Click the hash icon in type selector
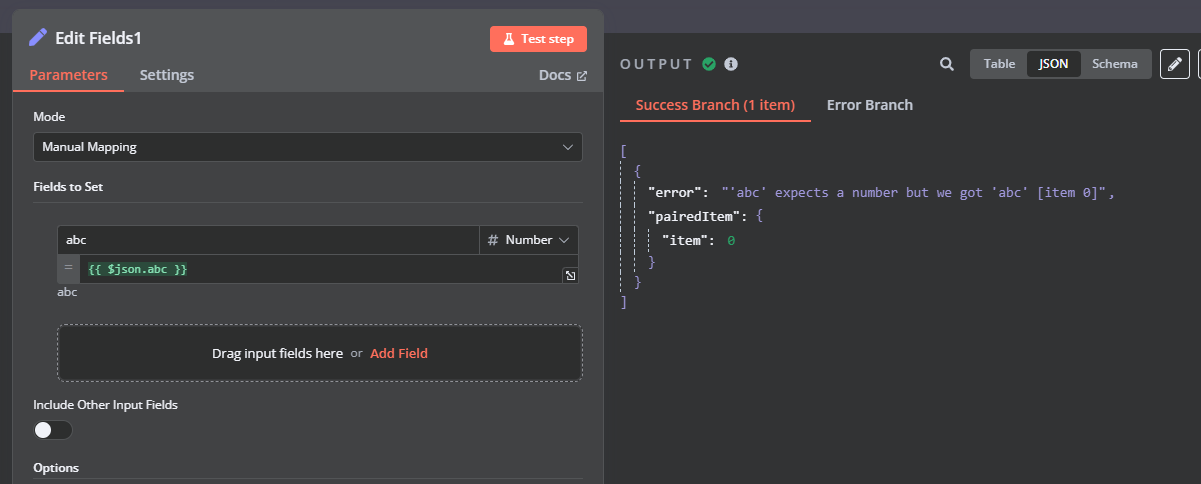The width and height of the screenshot is (1201, 484). point(493,240)
